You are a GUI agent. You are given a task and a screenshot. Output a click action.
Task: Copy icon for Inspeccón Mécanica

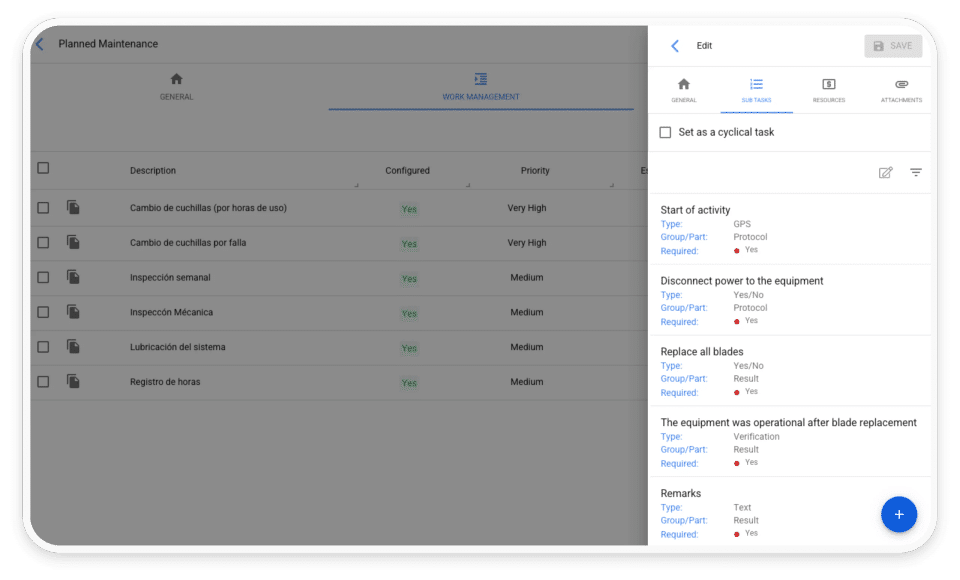pyautogui.click(x=73, y=312)
